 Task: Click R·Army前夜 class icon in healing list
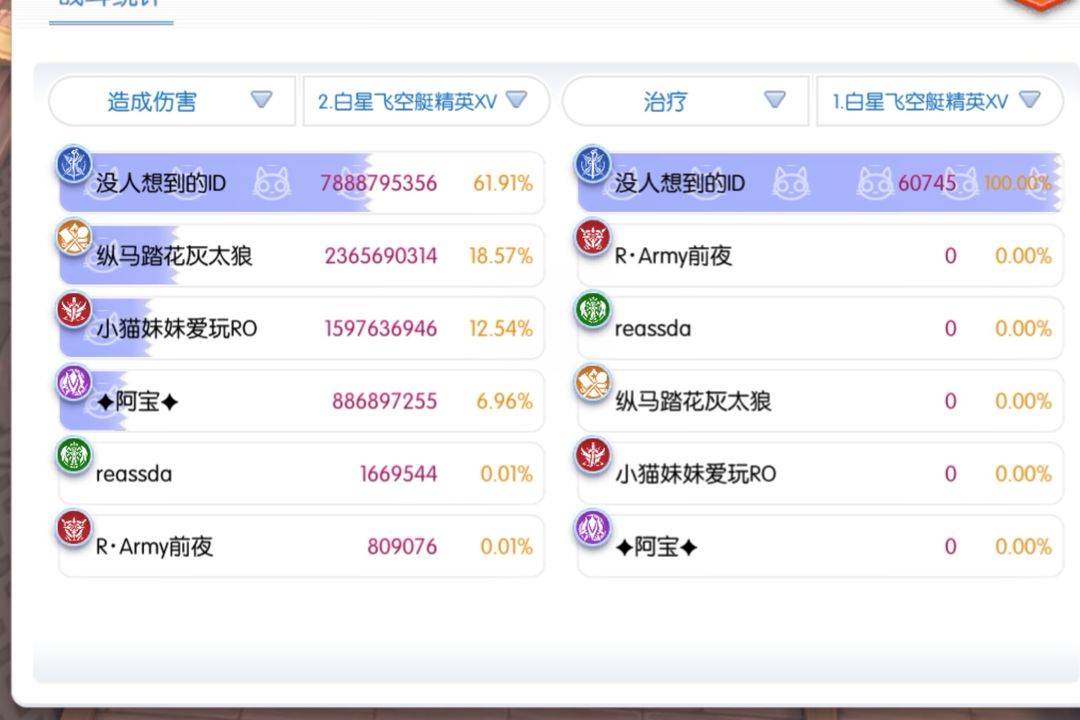[592, 238]
